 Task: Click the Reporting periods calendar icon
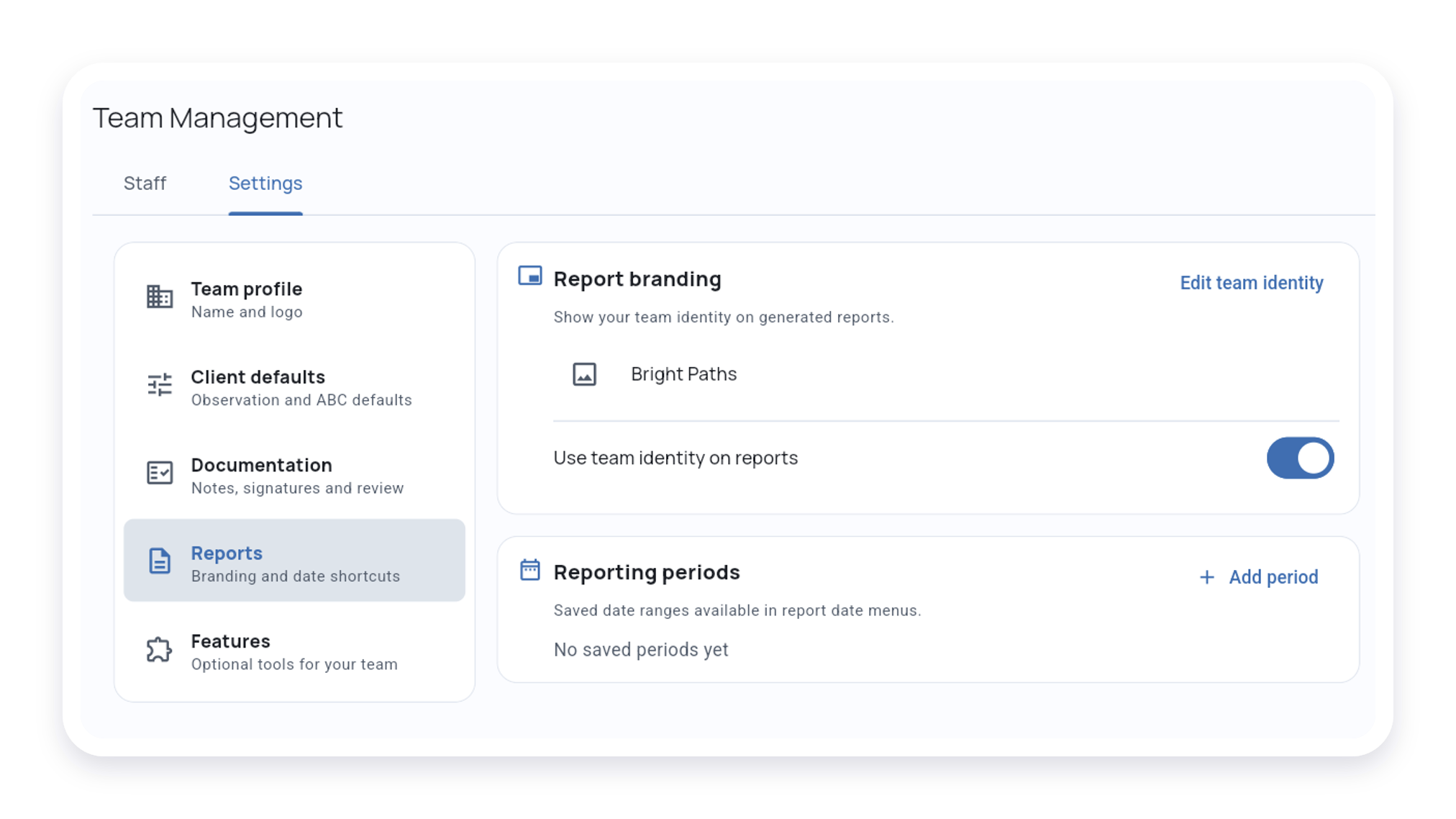pyautogui.click(x=530, y=569)
